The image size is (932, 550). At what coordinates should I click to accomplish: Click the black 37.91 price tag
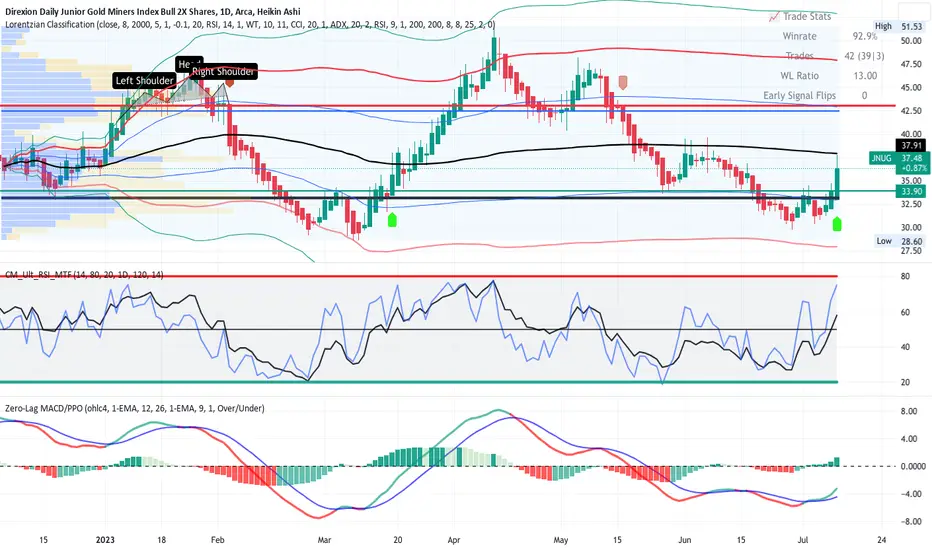coord(911,145)
